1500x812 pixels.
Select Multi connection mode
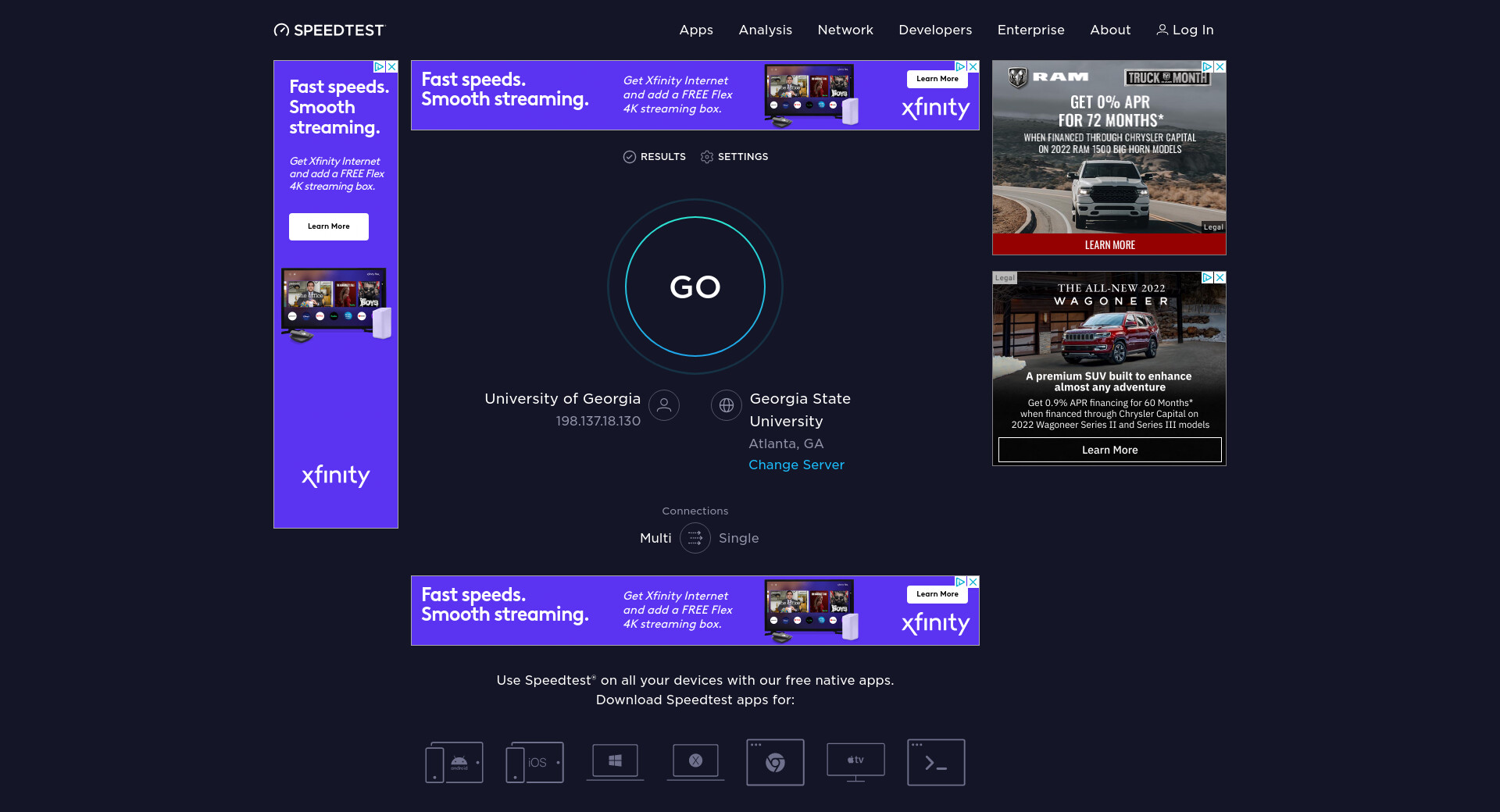[655, 538]
